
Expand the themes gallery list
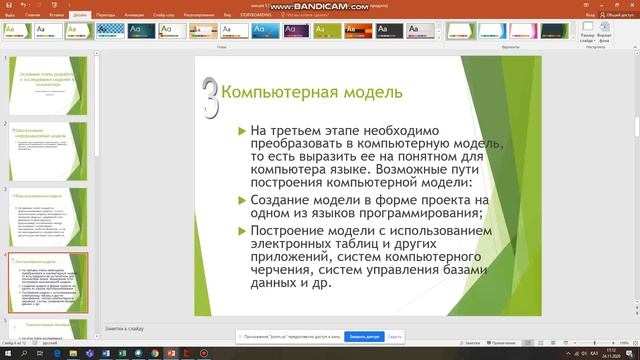pyautogui.click(x=439, y=38)
